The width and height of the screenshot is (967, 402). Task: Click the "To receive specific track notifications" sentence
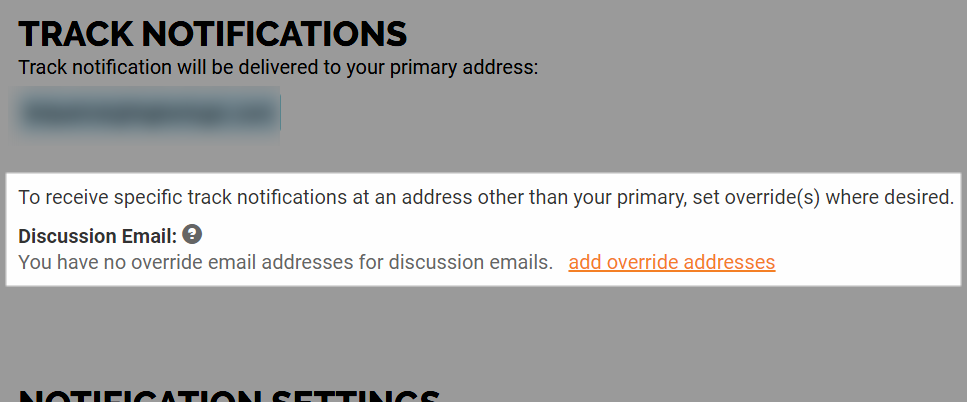pyautogui.click(x=486, y=198)
